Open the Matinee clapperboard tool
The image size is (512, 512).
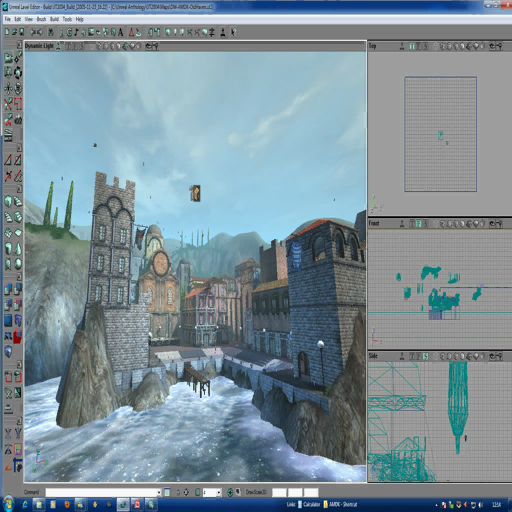(x=8, y=135)
